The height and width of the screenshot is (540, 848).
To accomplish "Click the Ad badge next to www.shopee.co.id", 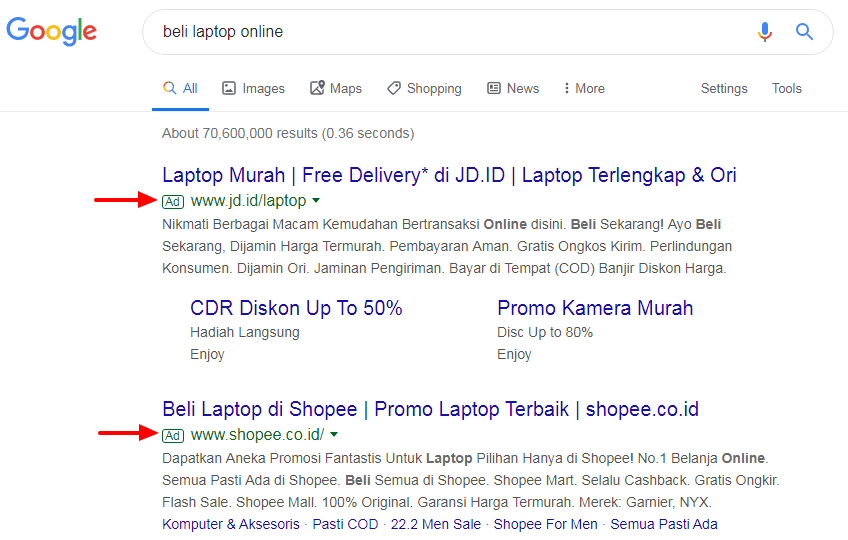I will coord(173,435).
